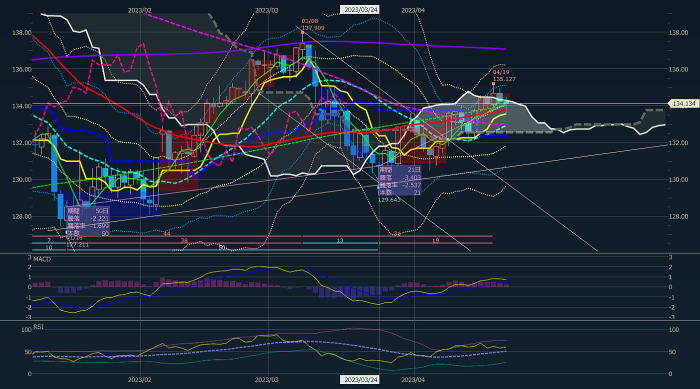Click the 2023/03 label on bottom axis
The width and height of the screenshot is (700, 389).
point(267,380)
